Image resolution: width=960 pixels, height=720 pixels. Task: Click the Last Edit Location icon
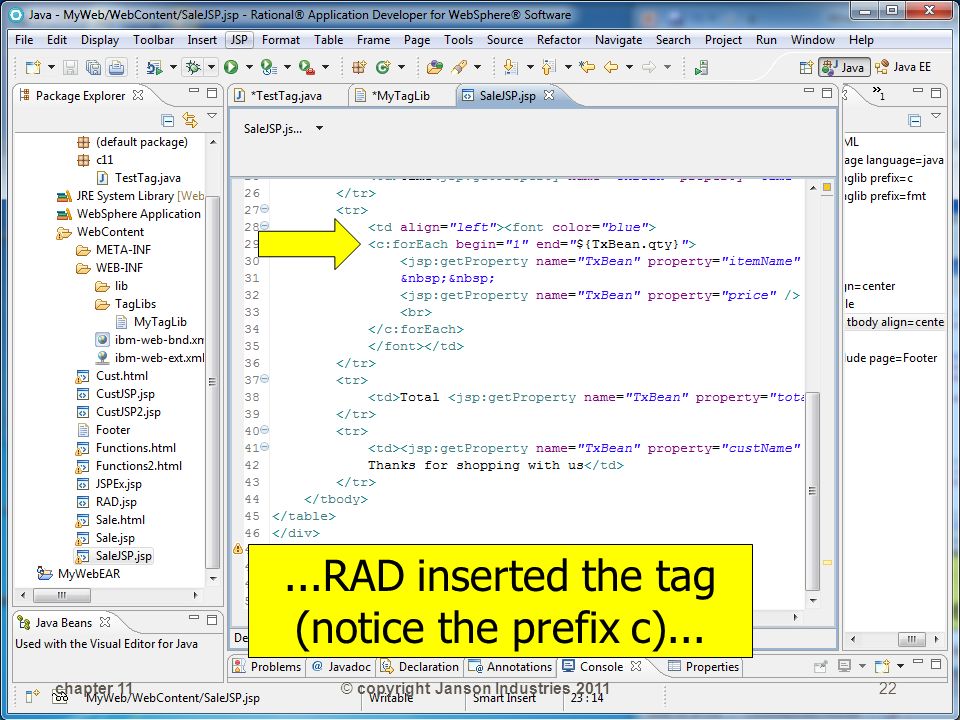[587, 67]
